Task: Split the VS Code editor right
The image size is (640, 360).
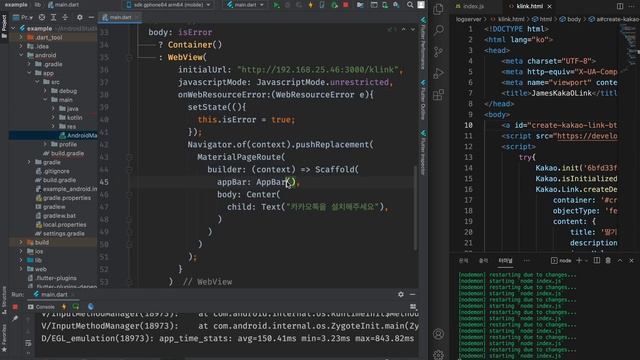Action: [620, 6]
